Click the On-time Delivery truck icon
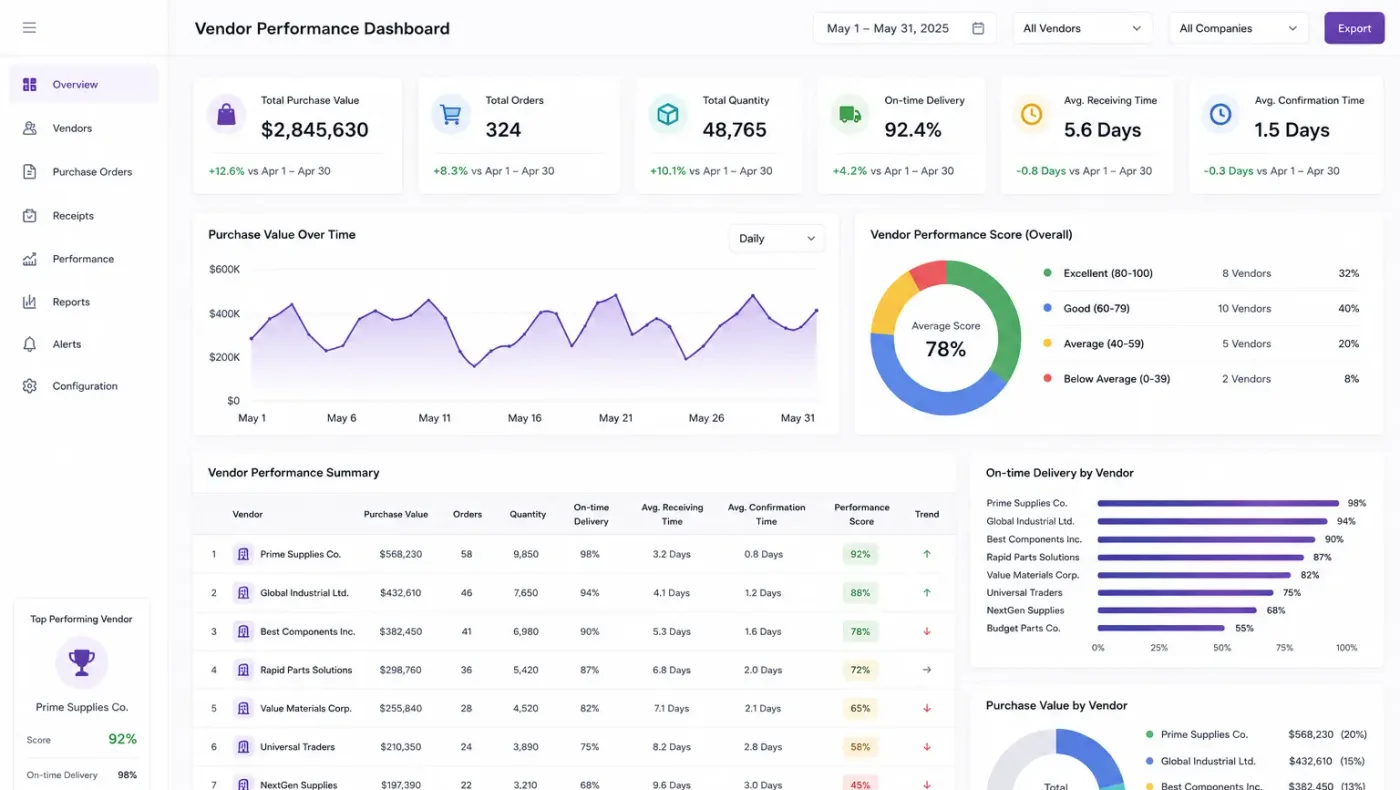Screen dimensions: 1400x790 (850, 115)
